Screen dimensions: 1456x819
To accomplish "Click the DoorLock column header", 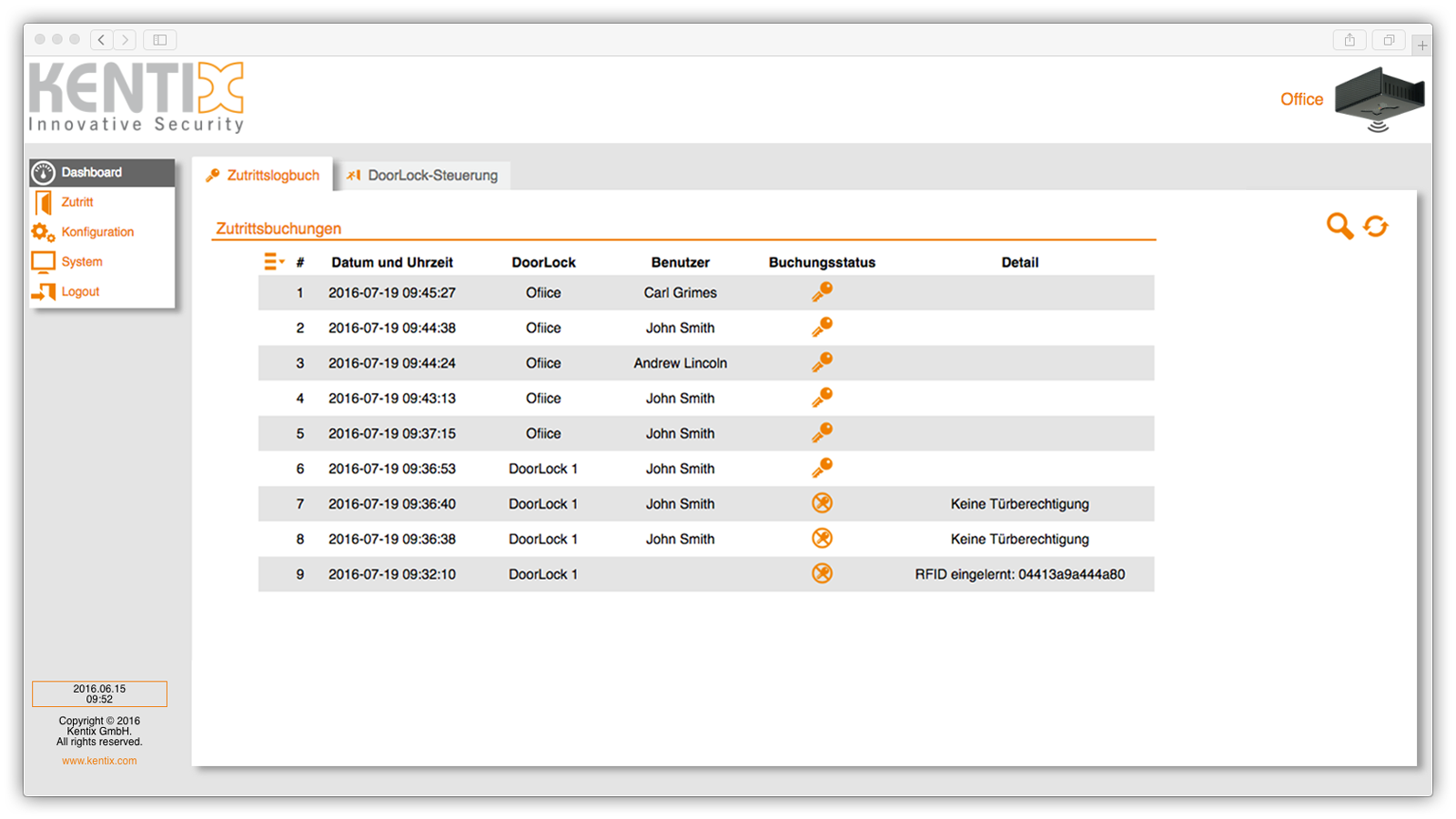I will coord(543,262).
